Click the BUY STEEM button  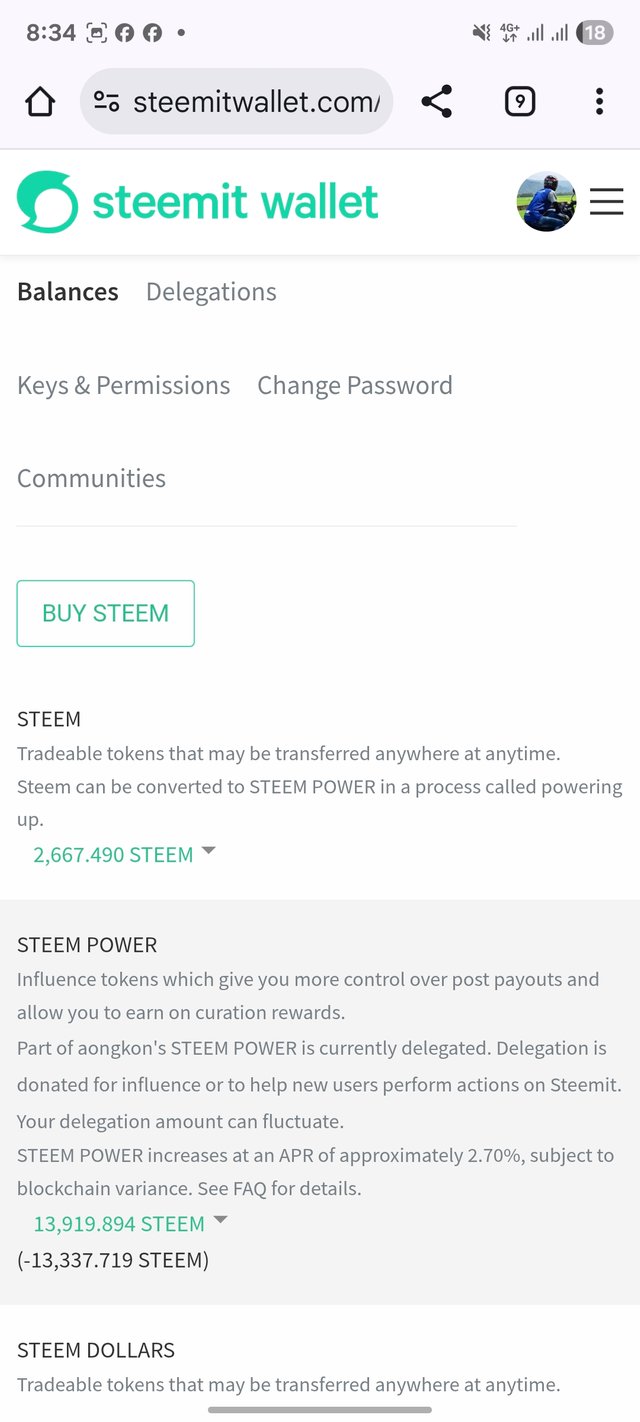[105, 613]
